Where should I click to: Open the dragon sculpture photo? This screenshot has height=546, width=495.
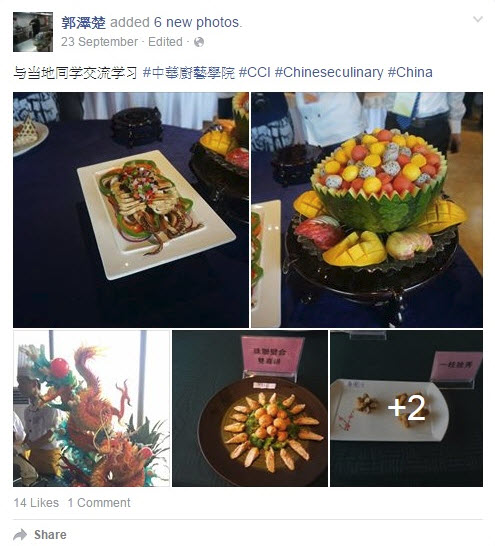pyautogui.click(x=92, y=408)
